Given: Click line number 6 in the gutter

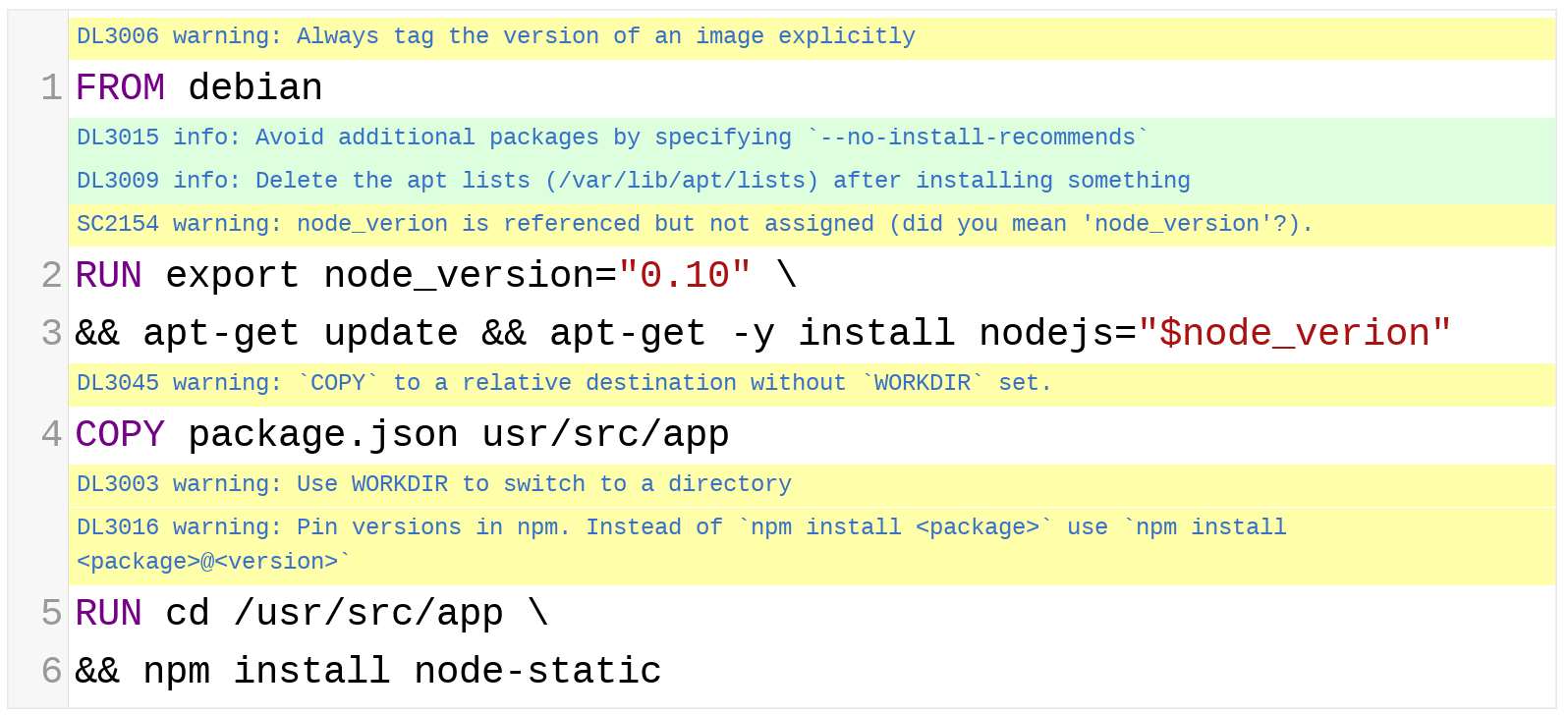Looking at the screenshot, I should pyautogui.click(x=51, y=672).
